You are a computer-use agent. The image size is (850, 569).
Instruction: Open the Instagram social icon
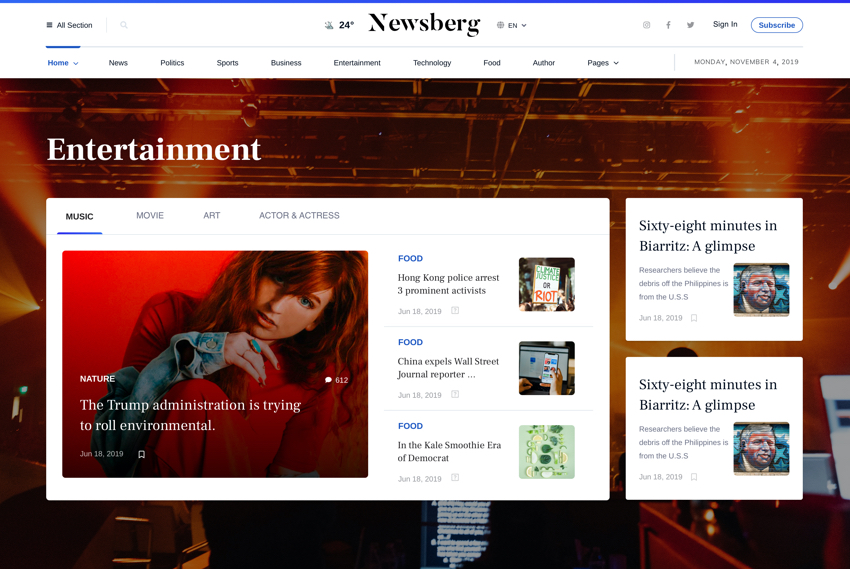click(646, 25)
